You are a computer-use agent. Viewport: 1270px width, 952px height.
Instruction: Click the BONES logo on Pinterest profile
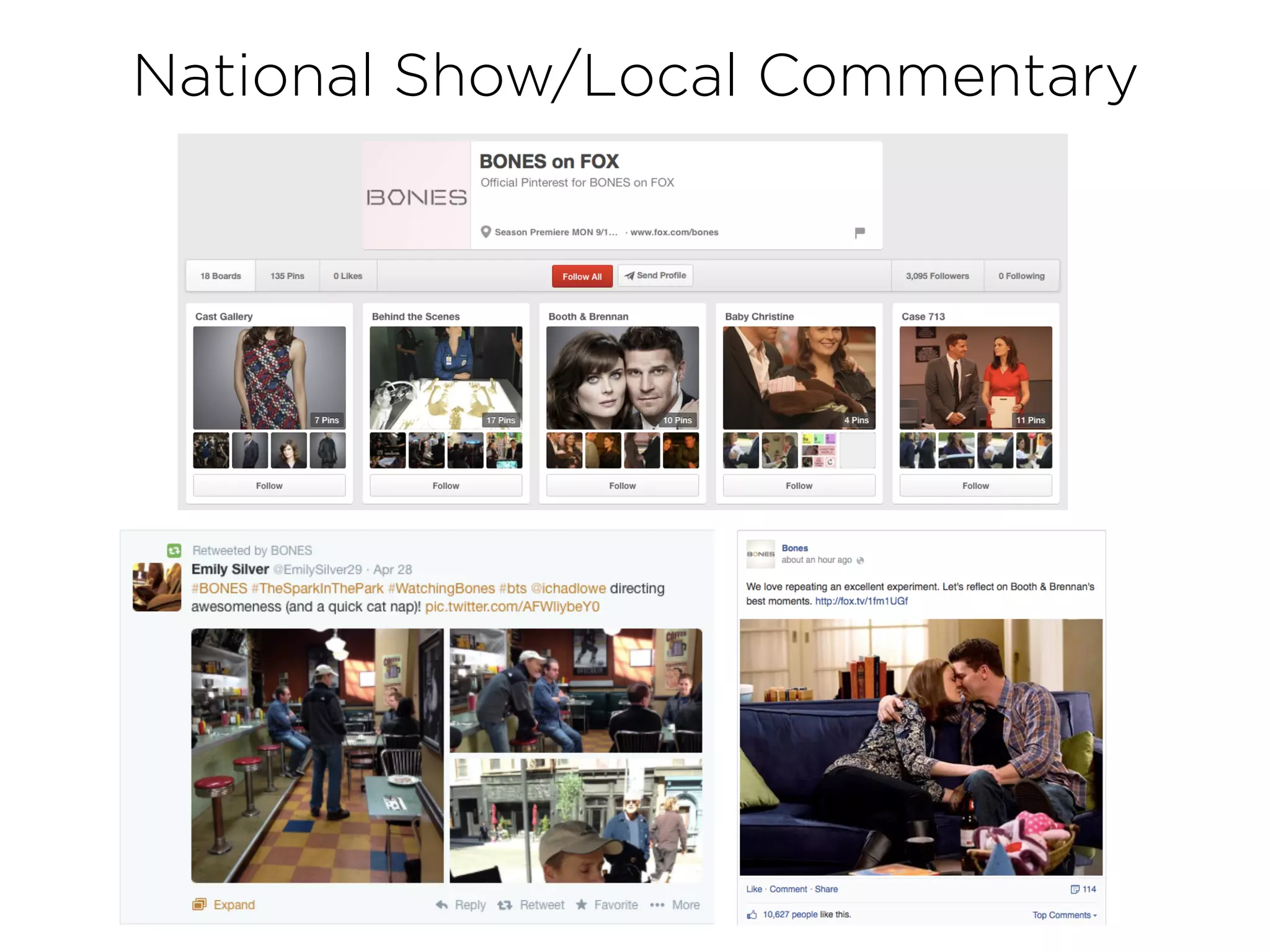coord(417,196)
